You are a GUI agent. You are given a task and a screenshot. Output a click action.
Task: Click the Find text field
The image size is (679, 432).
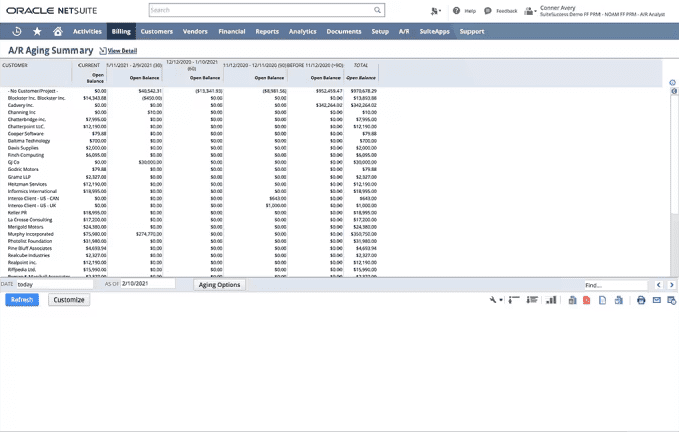tap(614, 285)
